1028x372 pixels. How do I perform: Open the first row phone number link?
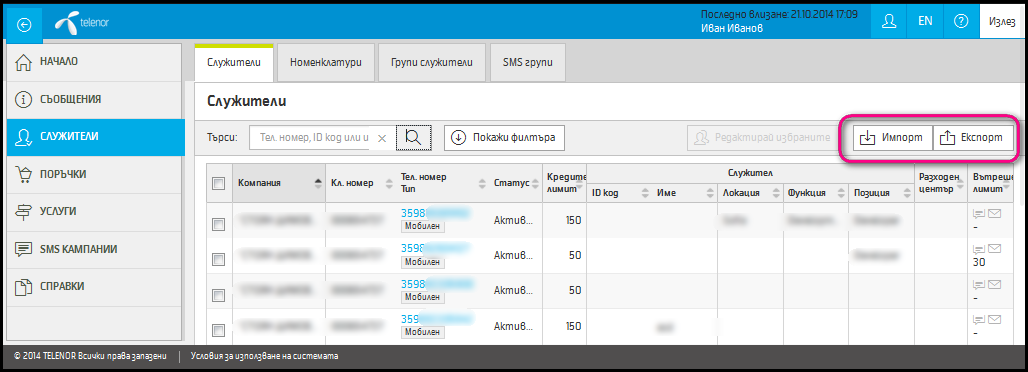(x=436, y=213)
